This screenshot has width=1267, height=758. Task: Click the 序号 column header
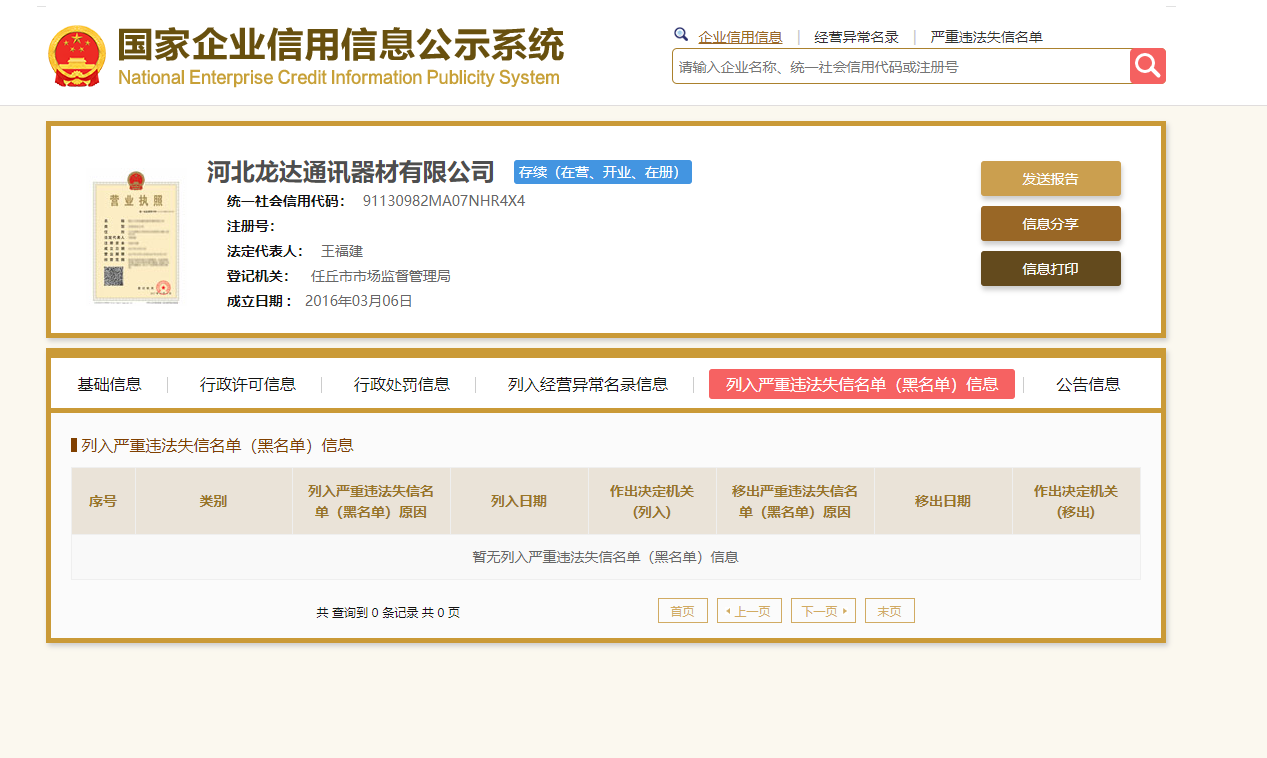(103, 501)
